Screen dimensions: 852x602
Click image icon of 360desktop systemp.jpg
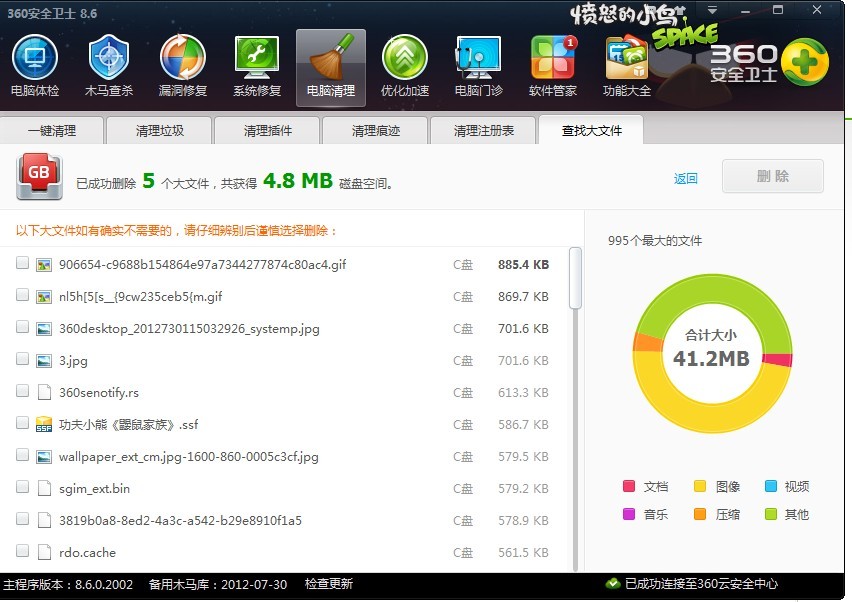click(43, 329)
